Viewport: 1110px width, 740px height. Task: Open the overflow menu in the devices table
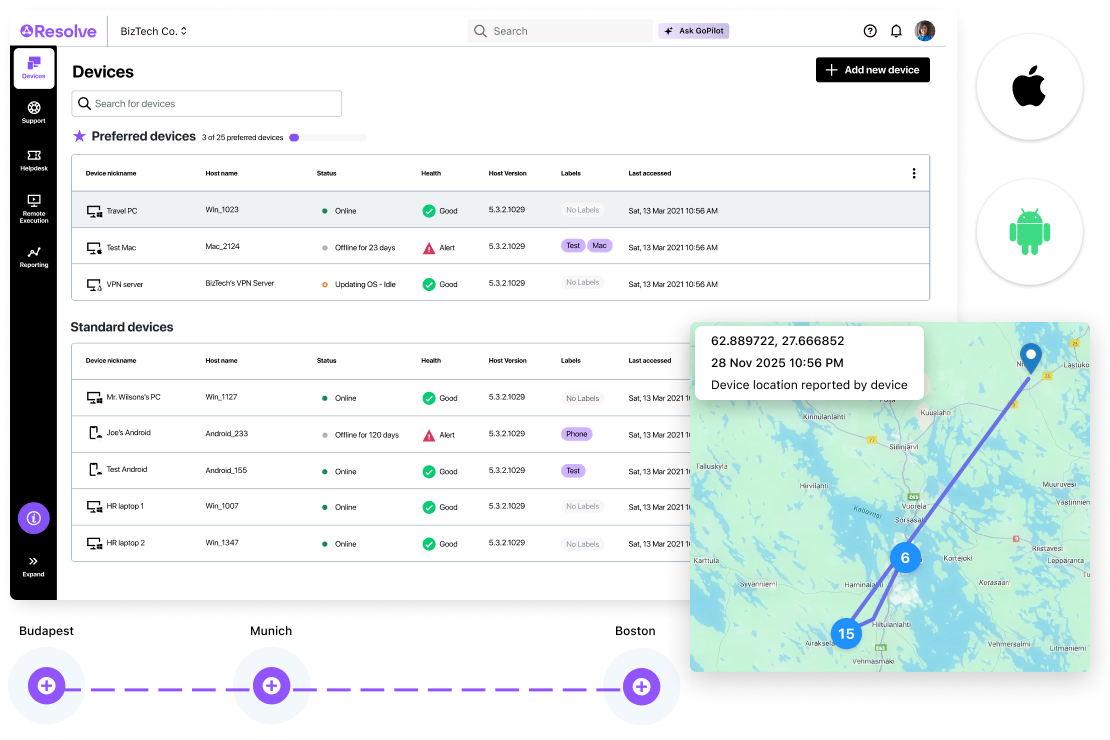(x=913, y=172)
